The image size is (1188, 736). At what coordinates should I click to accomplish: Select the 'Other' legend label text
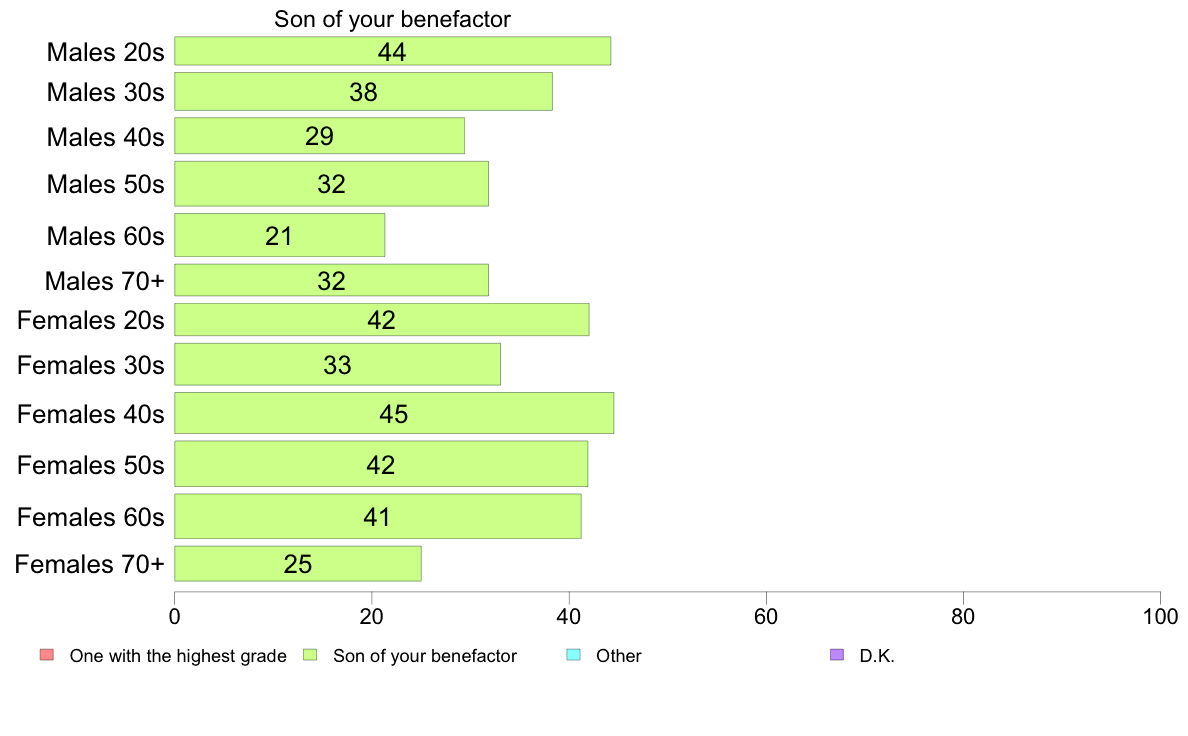point(618,656)
